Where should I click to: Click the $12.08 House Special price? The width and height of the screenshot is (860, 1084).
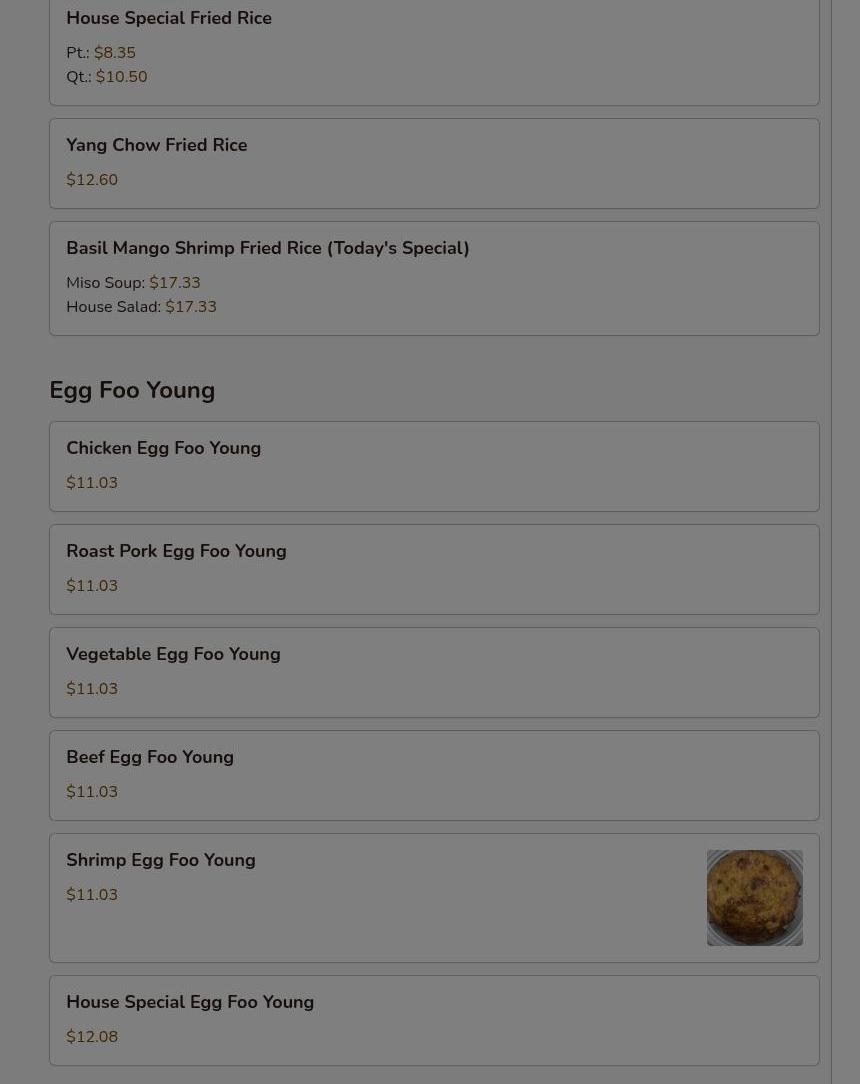point(92,1037)
